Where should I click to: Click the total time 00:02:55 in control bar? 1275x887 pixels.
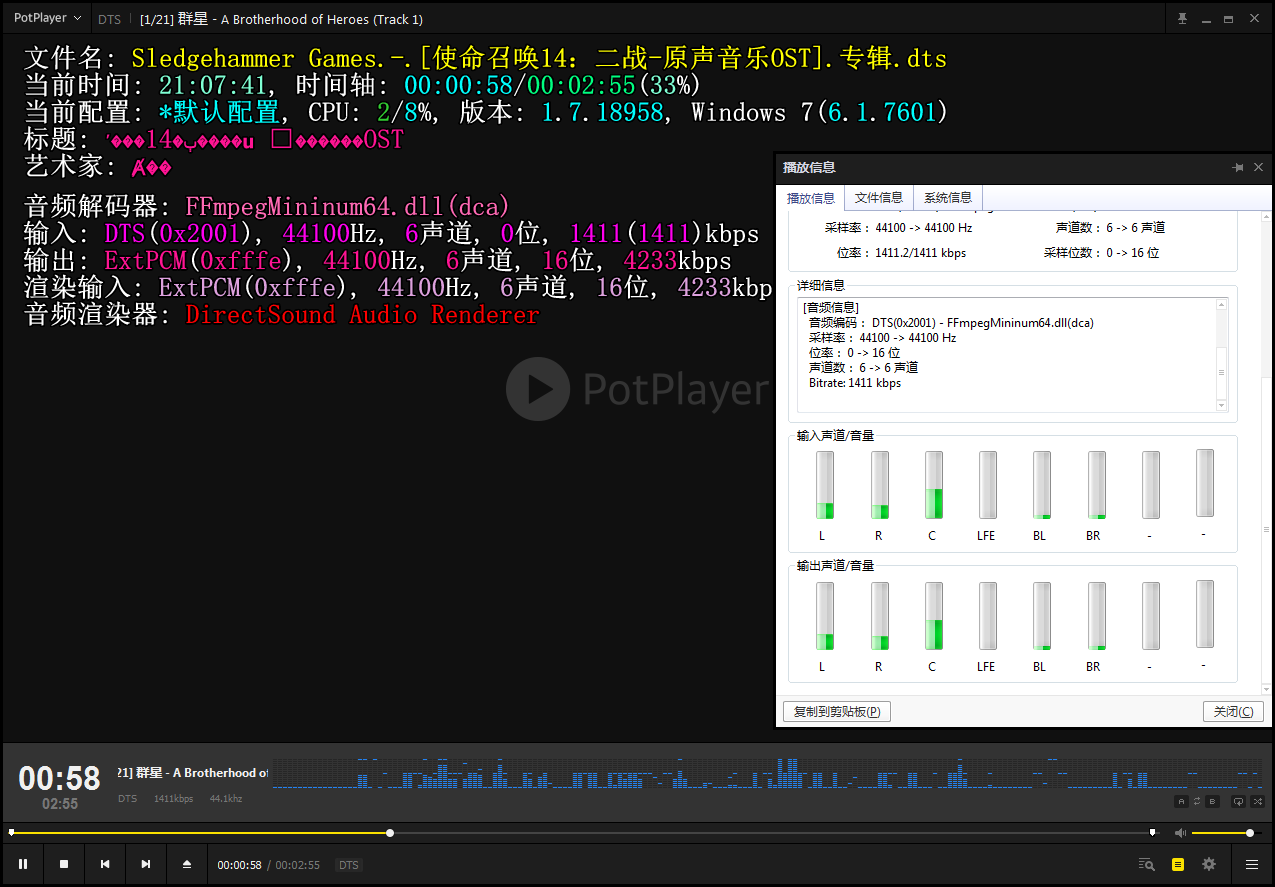point(298,865)
